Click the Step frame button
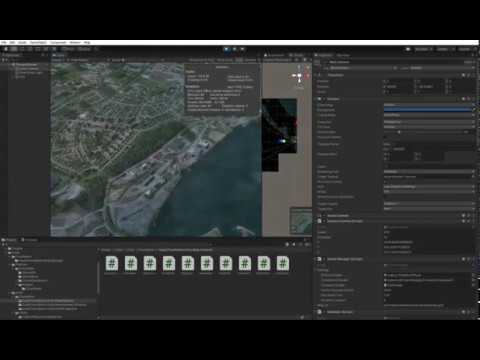Image resolution: width=480 pixels, height=360 pixels. click(243, 49)
